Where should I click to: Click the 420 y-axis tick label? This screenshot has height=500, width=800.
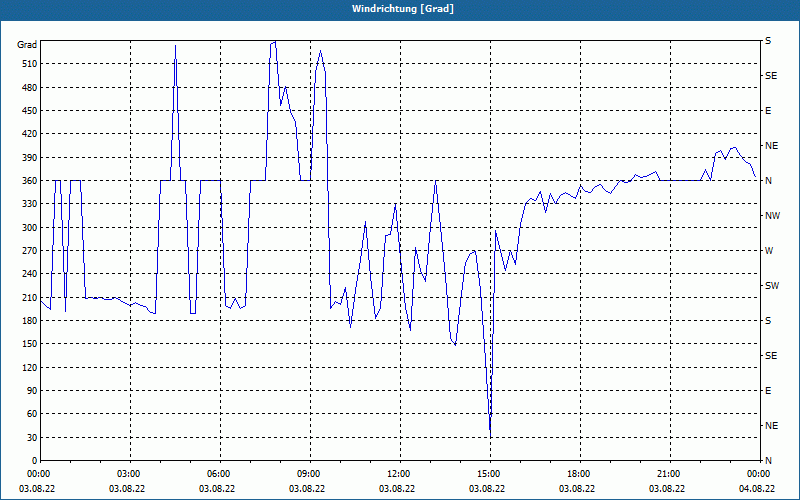[x=29, y=134]
